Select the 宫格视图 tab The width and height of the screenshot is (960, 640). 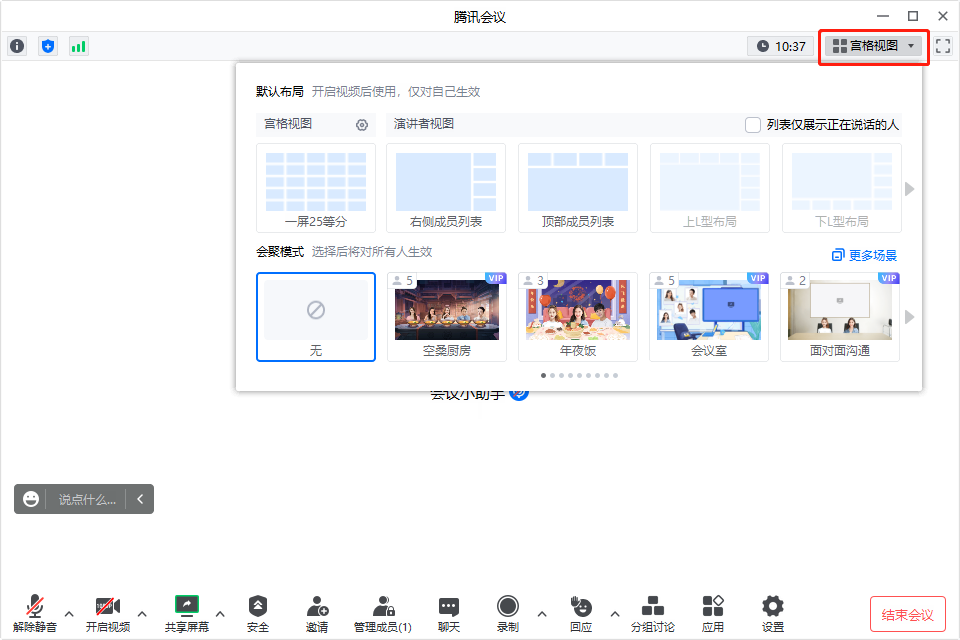288,124
